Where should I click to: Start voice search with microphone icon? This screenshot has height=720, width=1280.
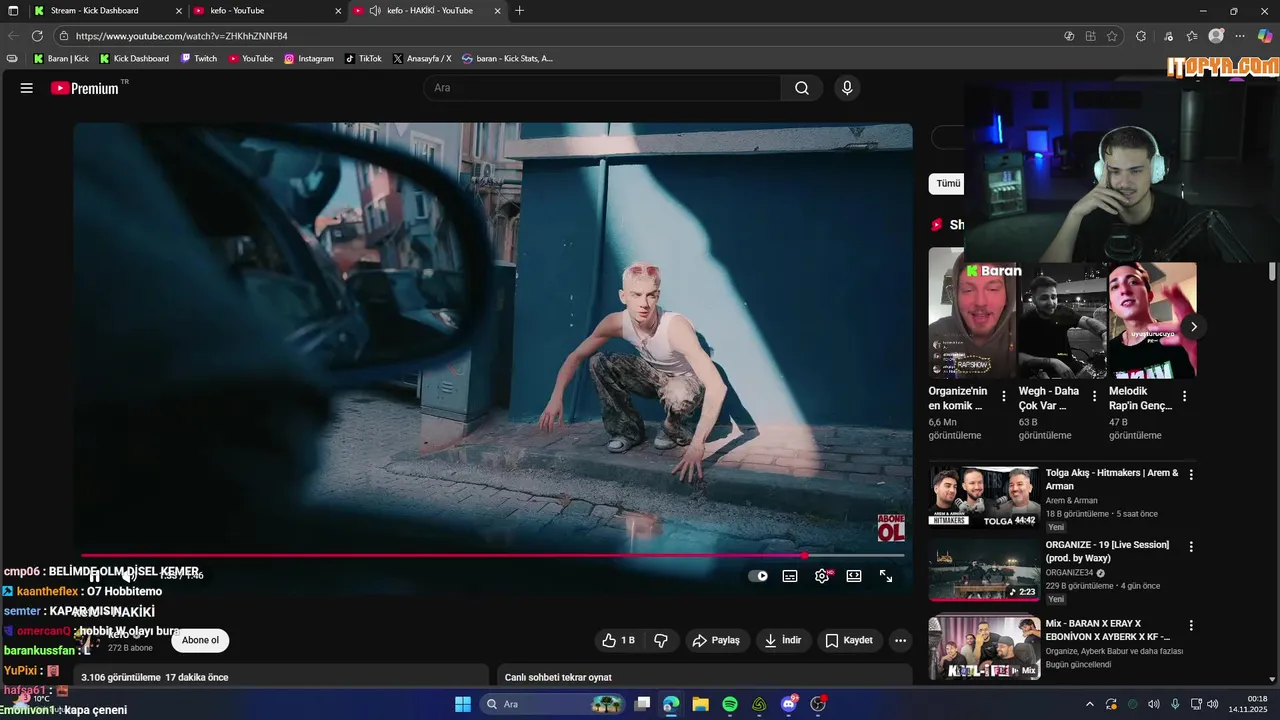(847, 88)
